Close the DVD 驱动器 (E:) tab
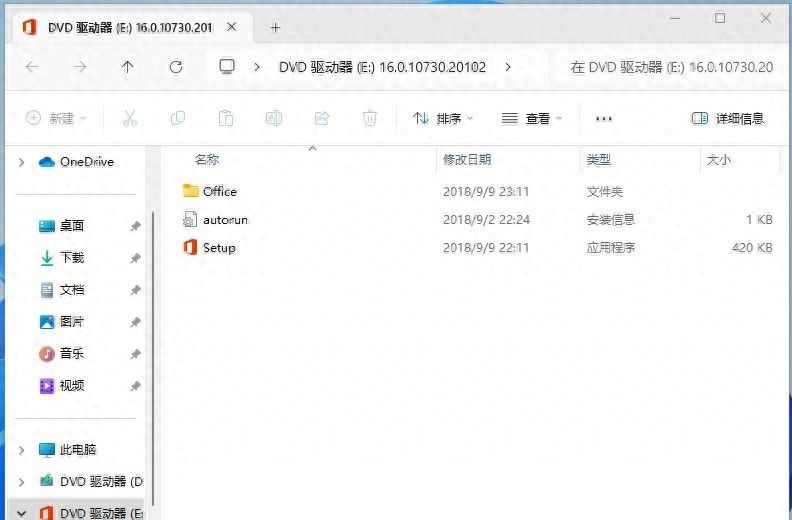The width and height of the screenshot is (792, 520). (231, 27)
